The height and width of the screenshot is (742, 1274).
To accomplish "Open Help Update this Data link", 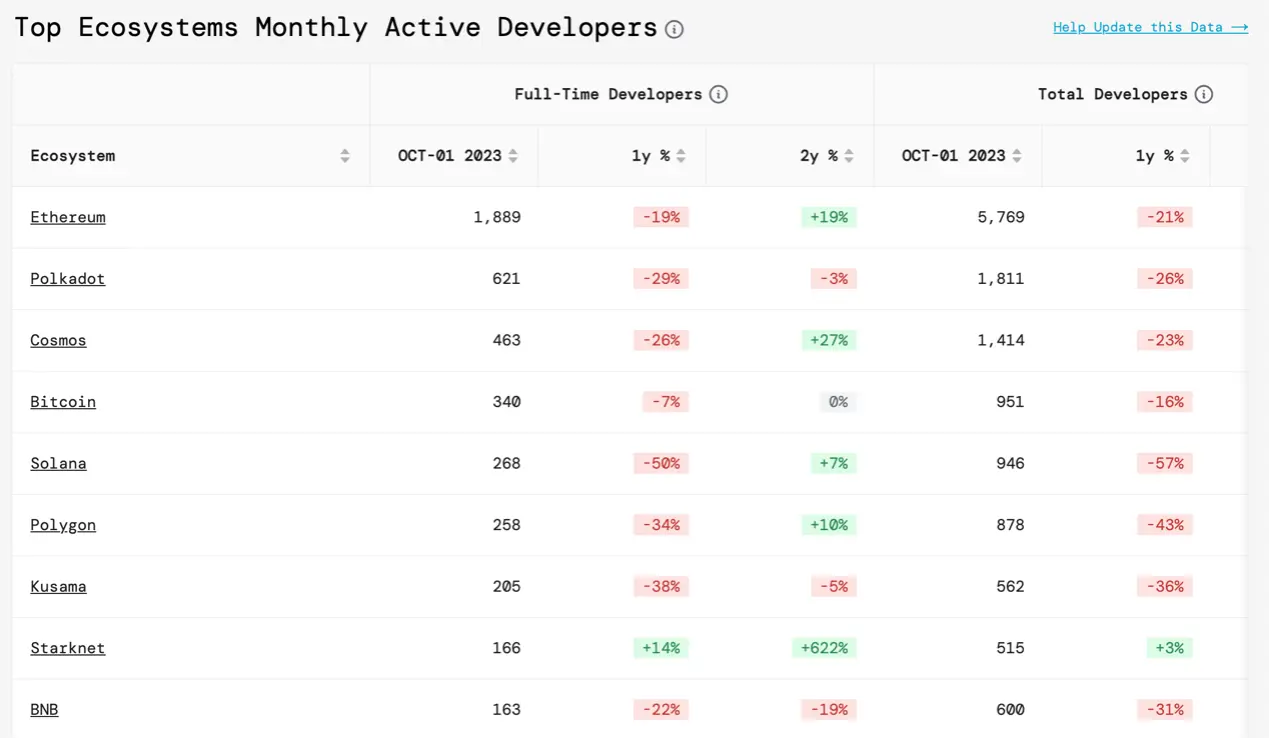I will [1150, 27].
